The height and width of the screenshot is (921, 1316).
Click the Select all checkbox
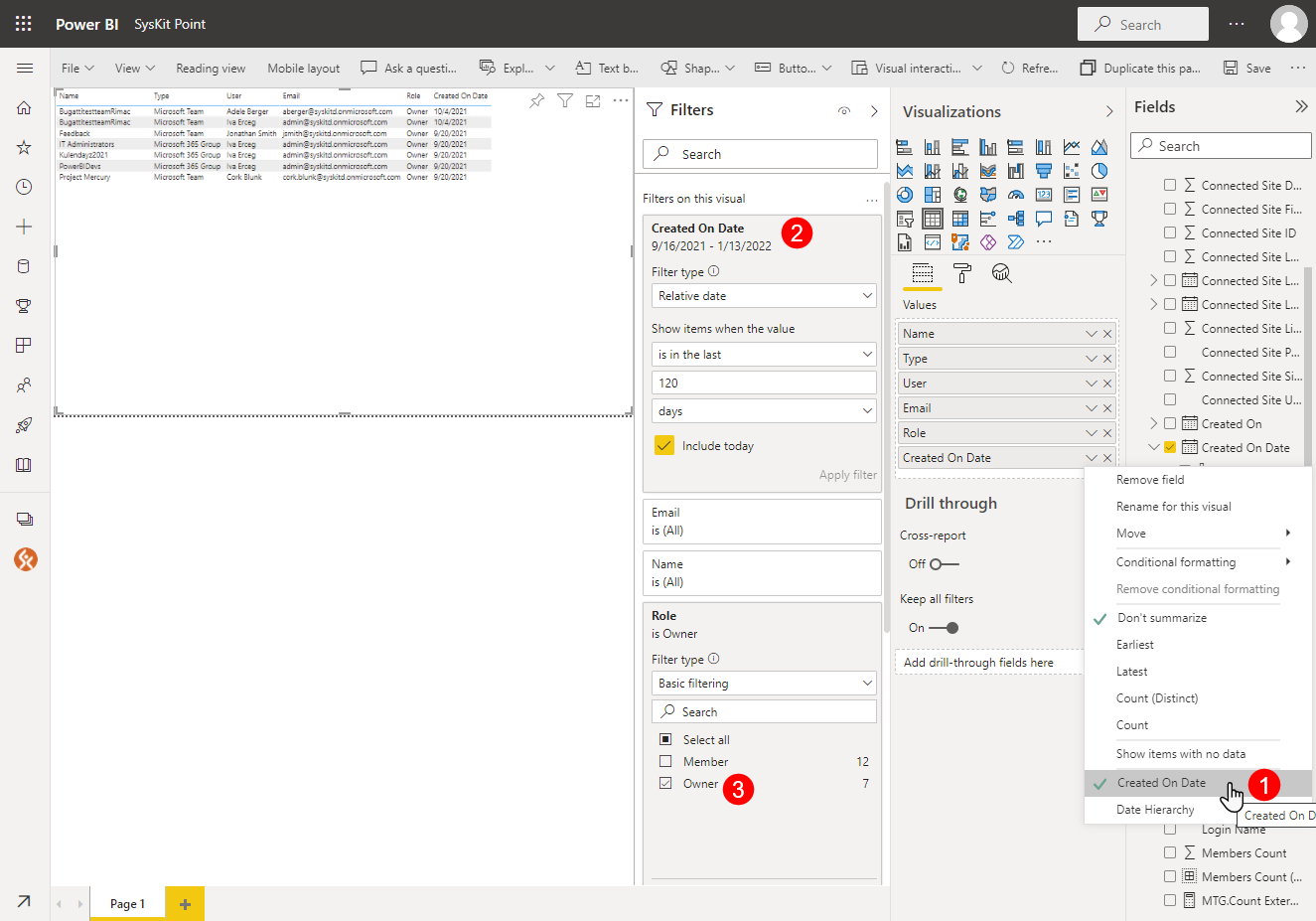pyautogui.click(x=665, y=739)
